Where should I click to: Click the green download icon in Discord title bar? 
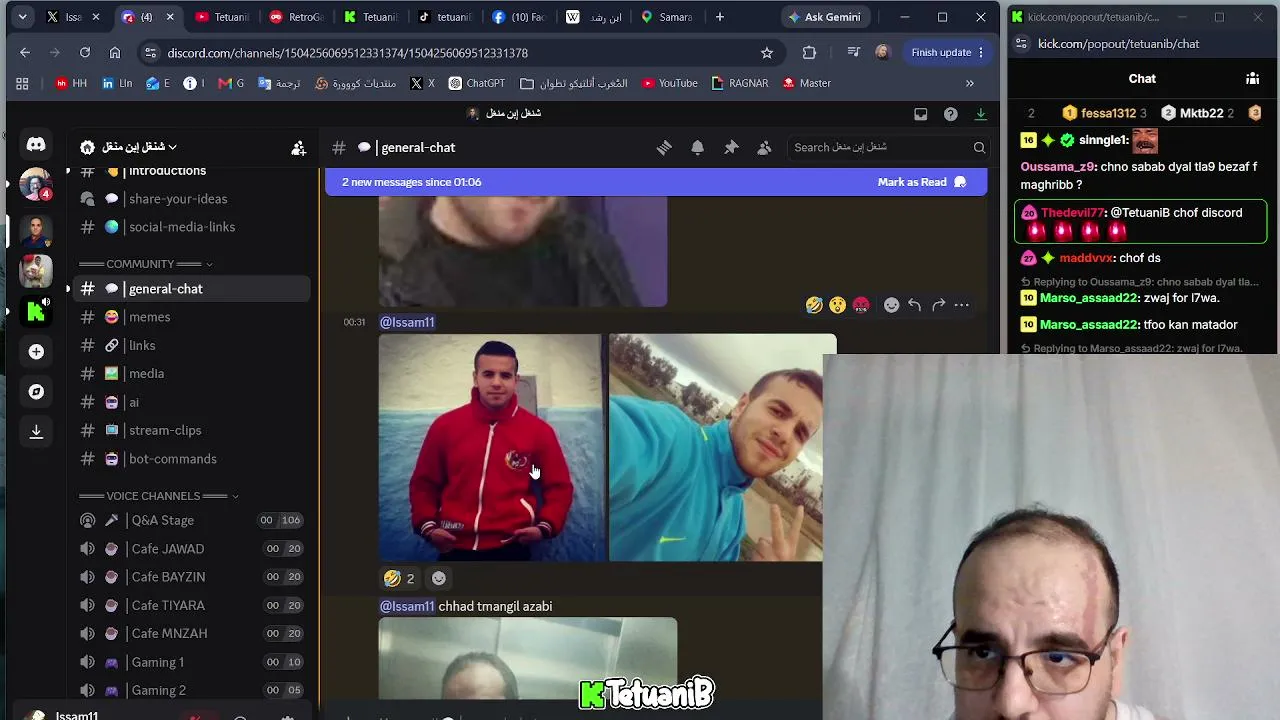tap(981, 114)
